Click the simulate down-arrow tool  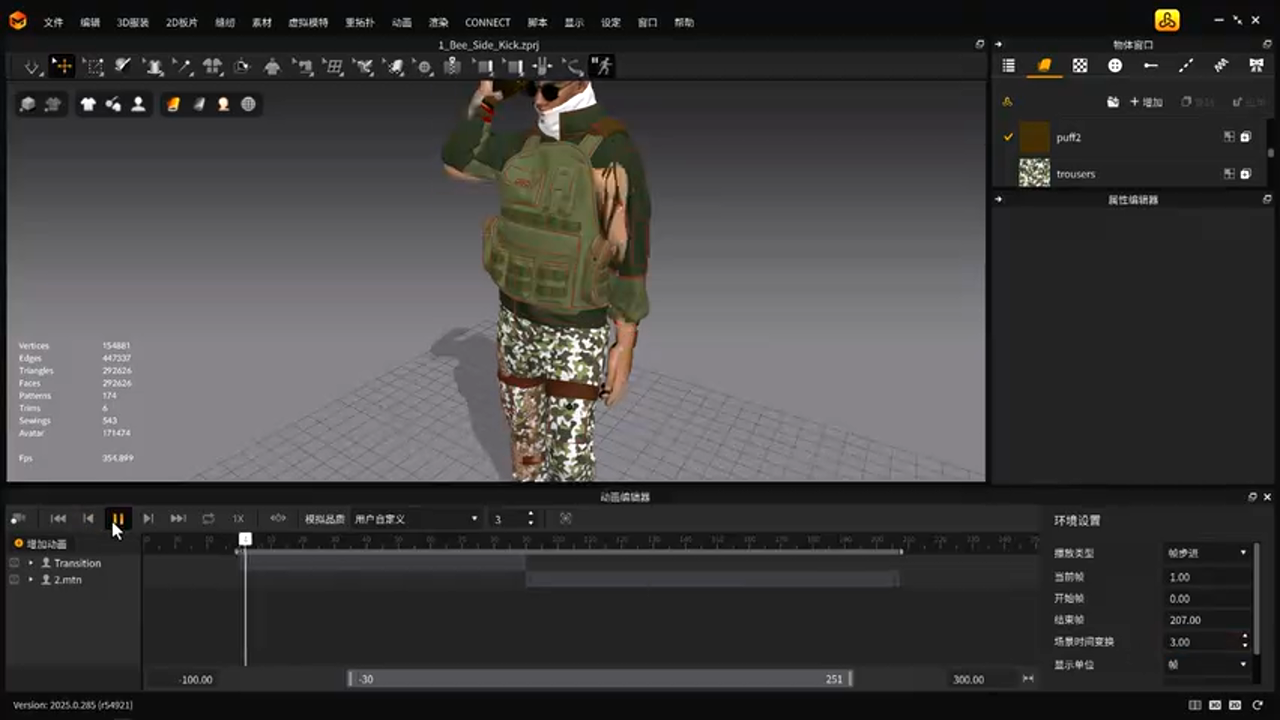pyautogui.click(x=32, y=67)
